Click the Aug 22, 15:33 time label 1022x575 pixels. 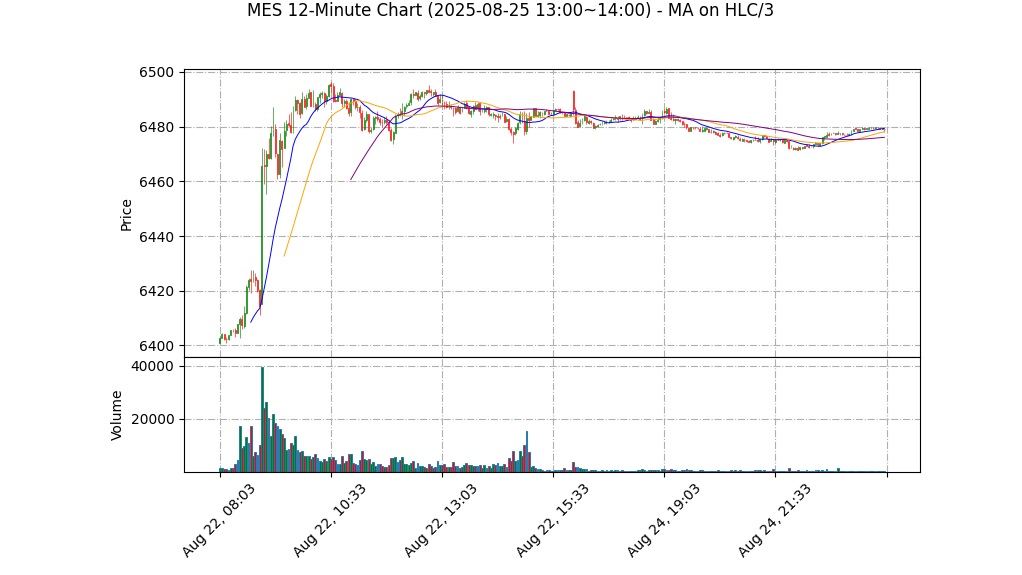[x=552, y=520]
